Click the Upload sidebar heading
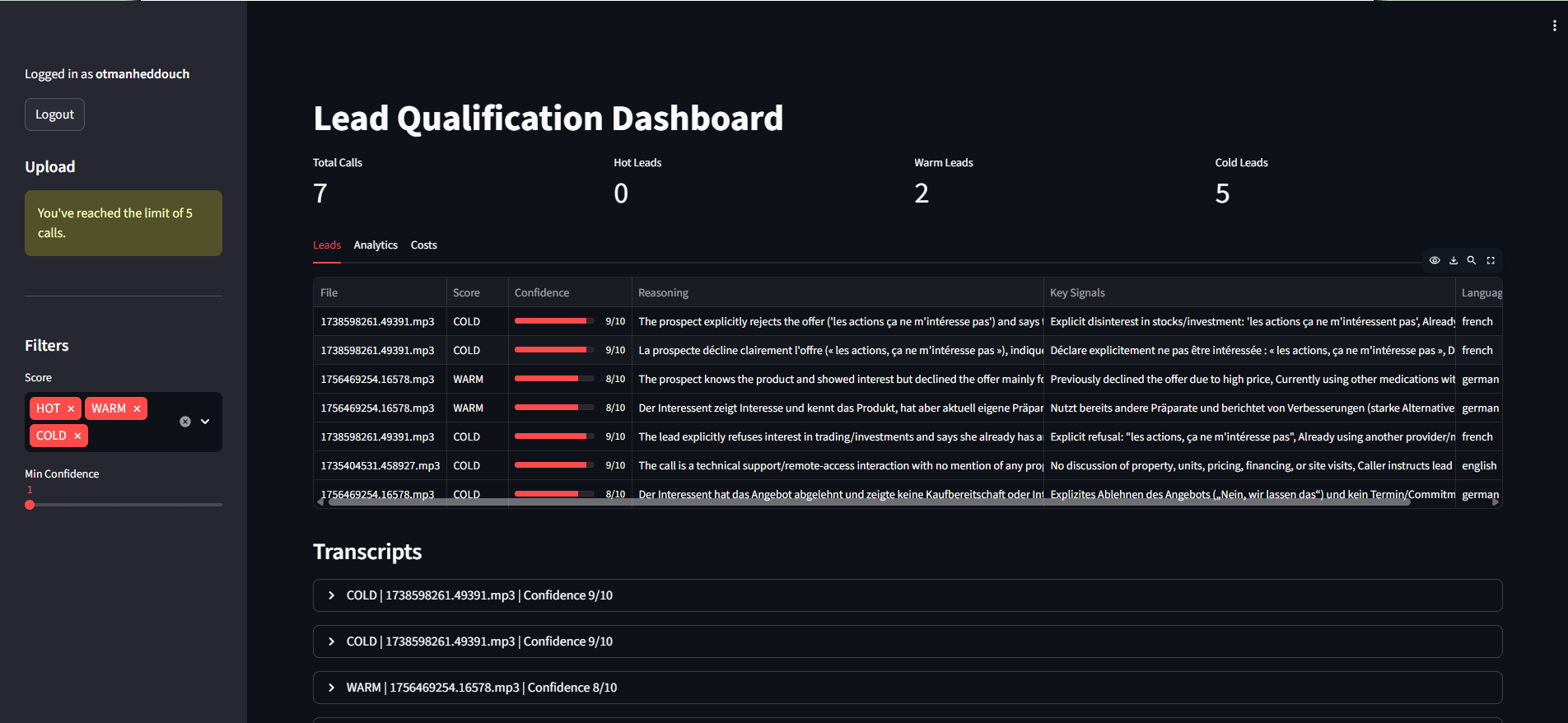This screenshot has width=1568, height=723. [50, 167]
